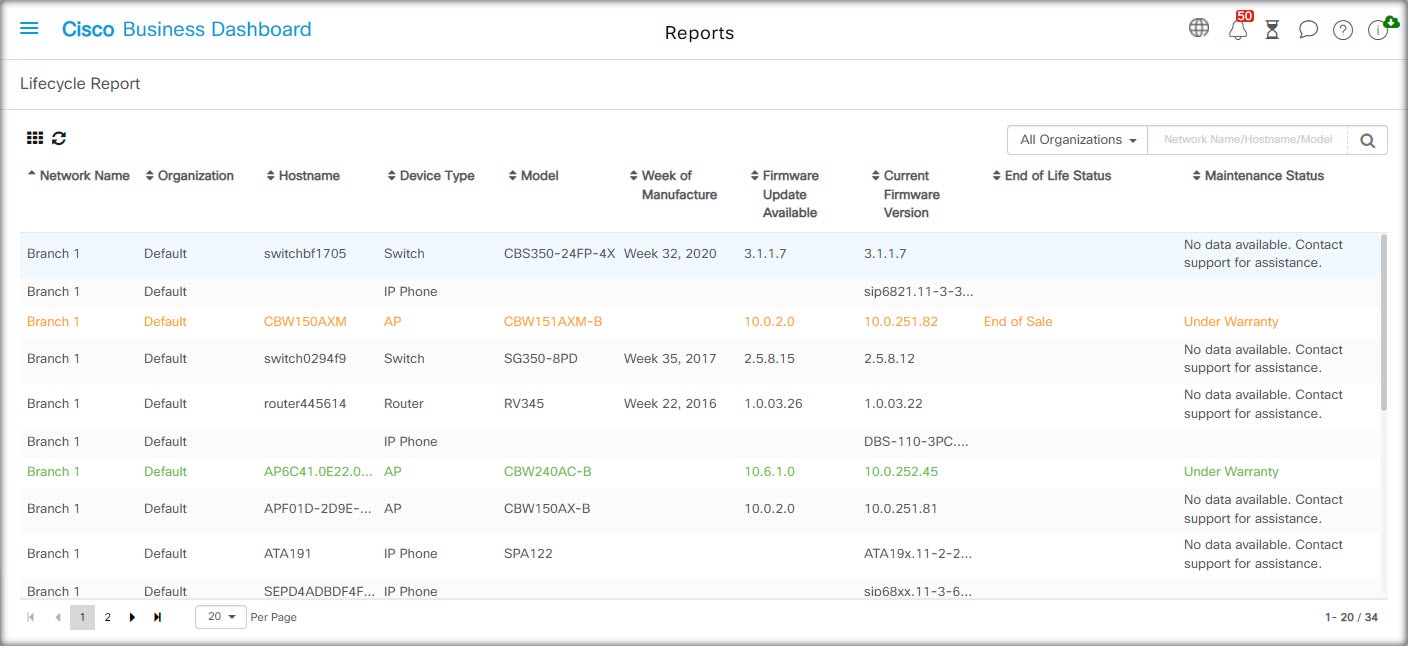Go to the previous page arrow
This screenshot has height=646, width=1408.
click(57, 617)
